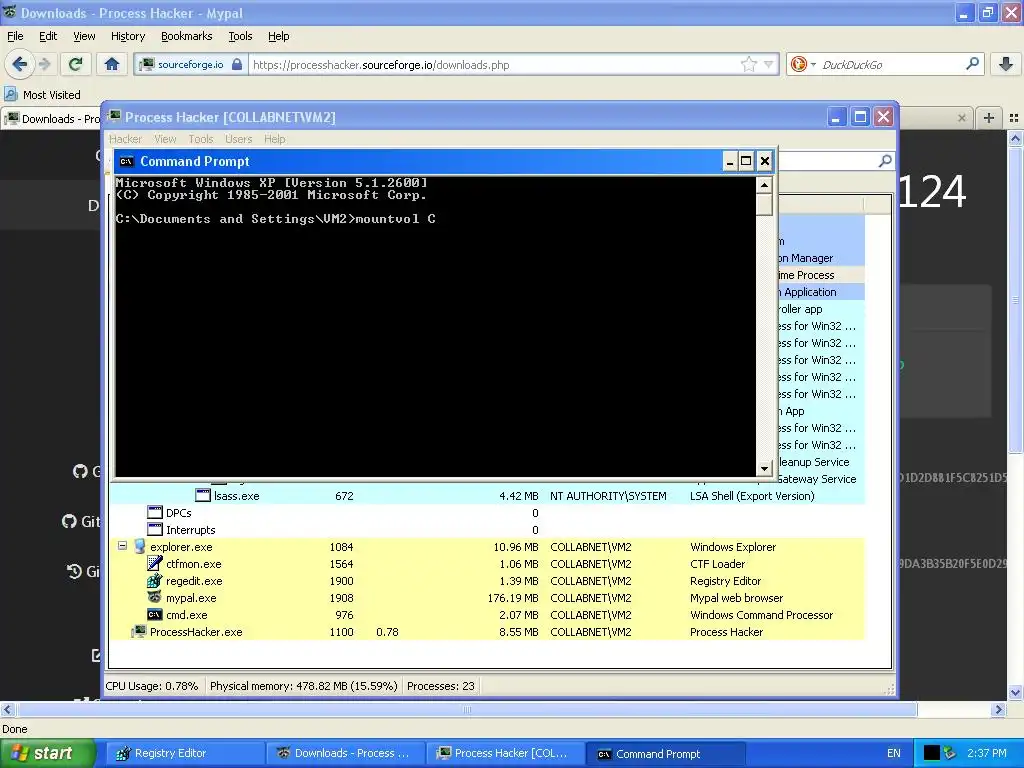
Task: Open the Windows Start menu
Action: tap(47, 753)
